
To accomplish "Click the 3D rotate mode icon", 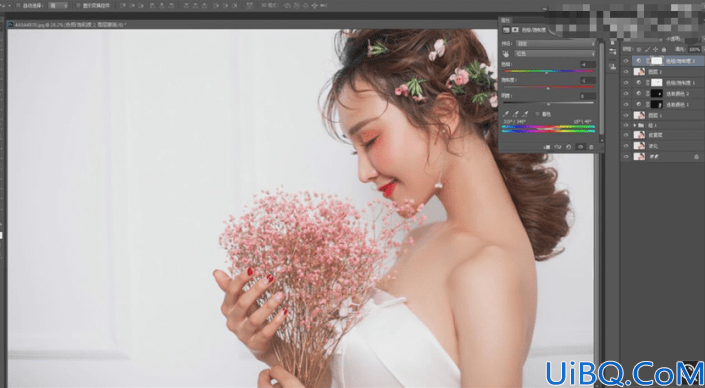I will tap(288, 5).
